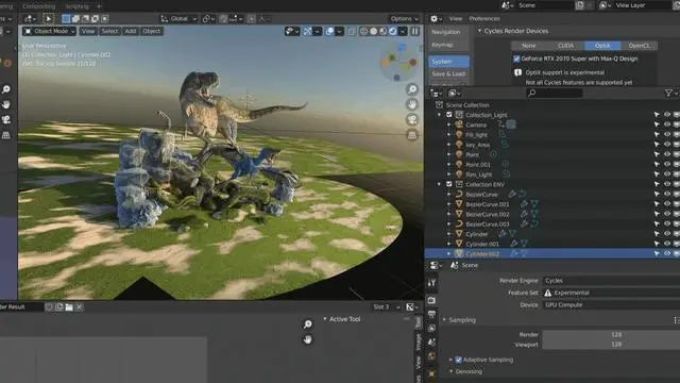Open the Add menu in the 3D viewport
The image size is (680, 383).
coord(130,31)
